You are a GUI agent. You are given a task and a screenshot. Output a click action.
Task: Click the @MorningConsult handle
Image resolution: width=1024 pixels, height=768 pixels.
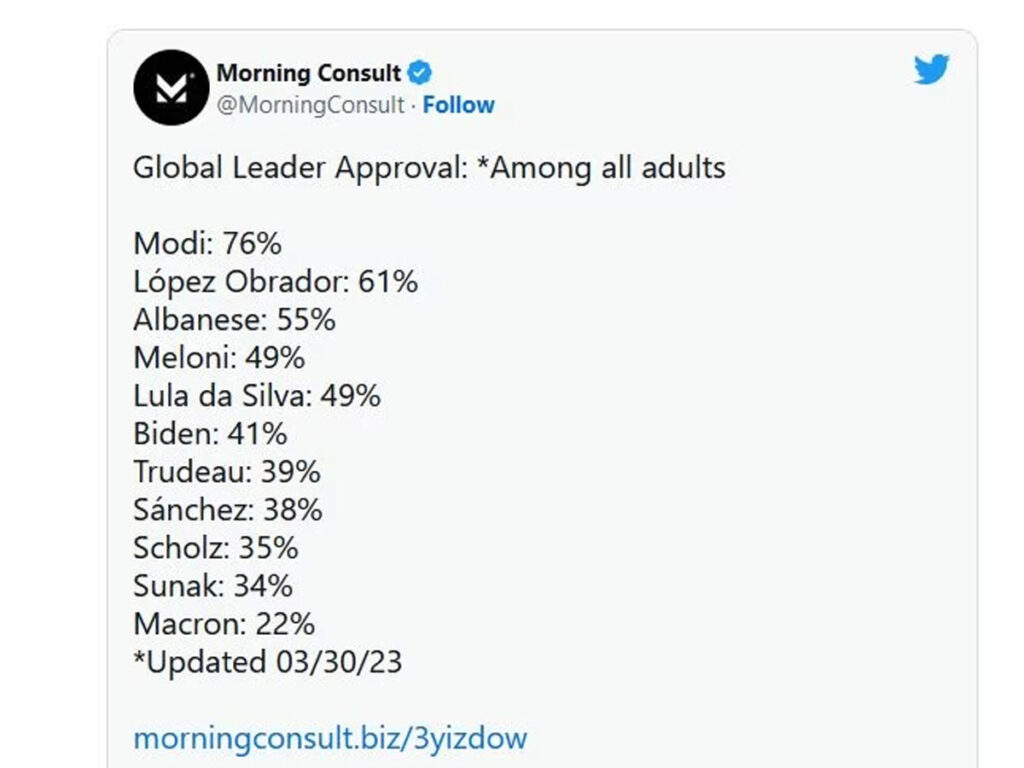pos(310,105)
